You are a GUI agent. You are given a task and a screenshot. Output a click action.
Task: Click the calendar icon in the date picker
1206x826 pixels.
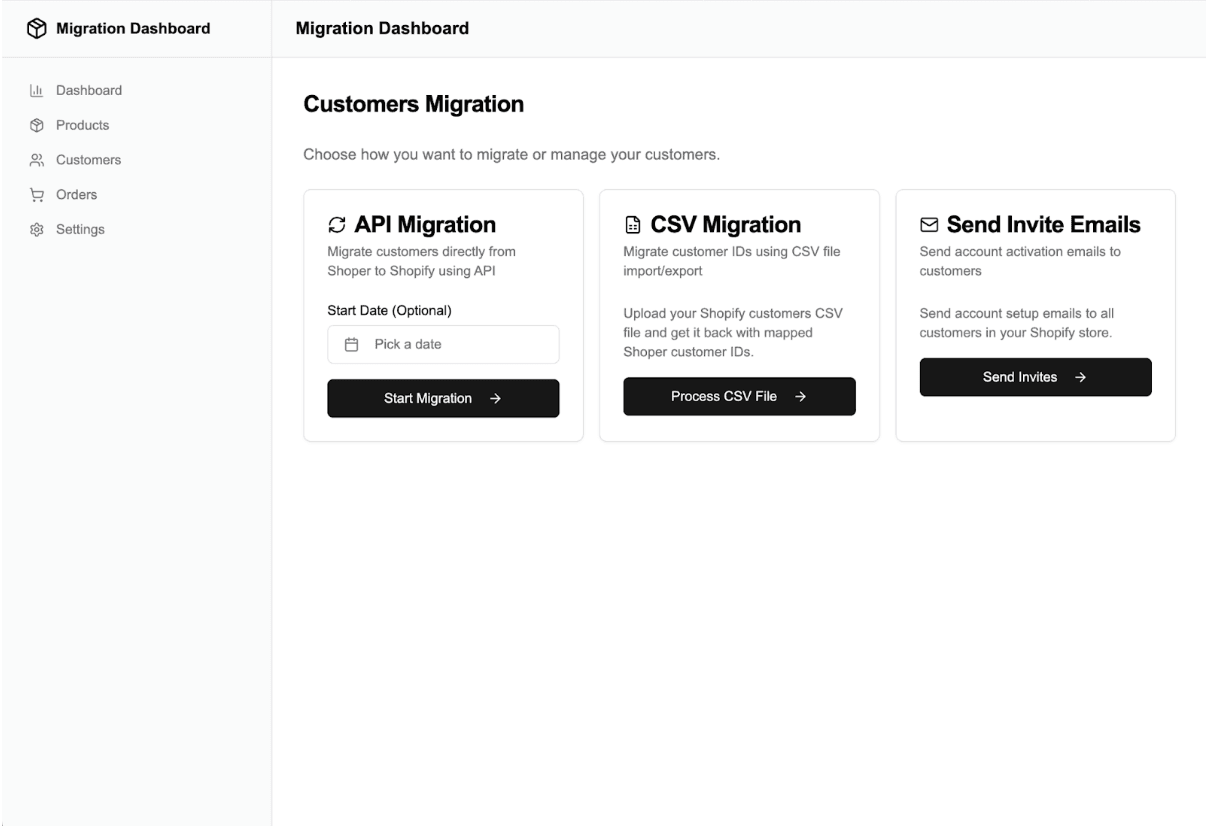[351, 345]
